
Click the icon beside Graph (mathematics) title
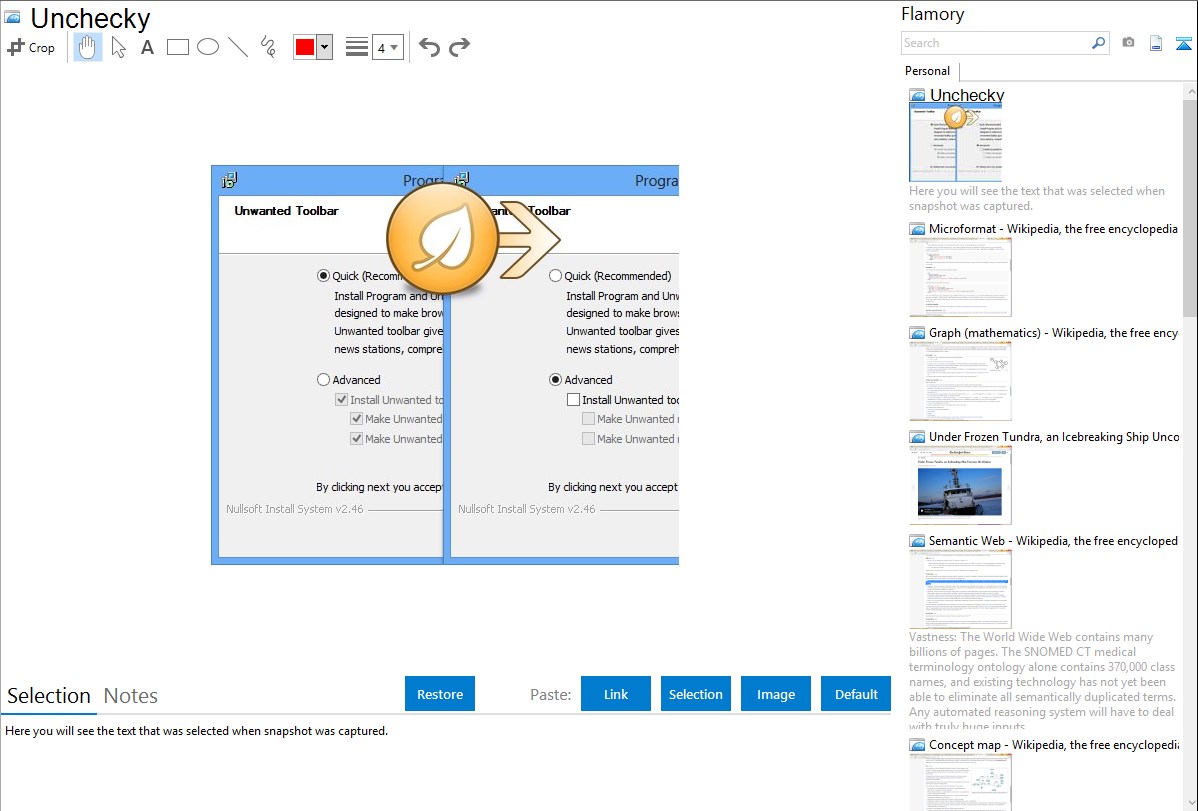[917, 333]
